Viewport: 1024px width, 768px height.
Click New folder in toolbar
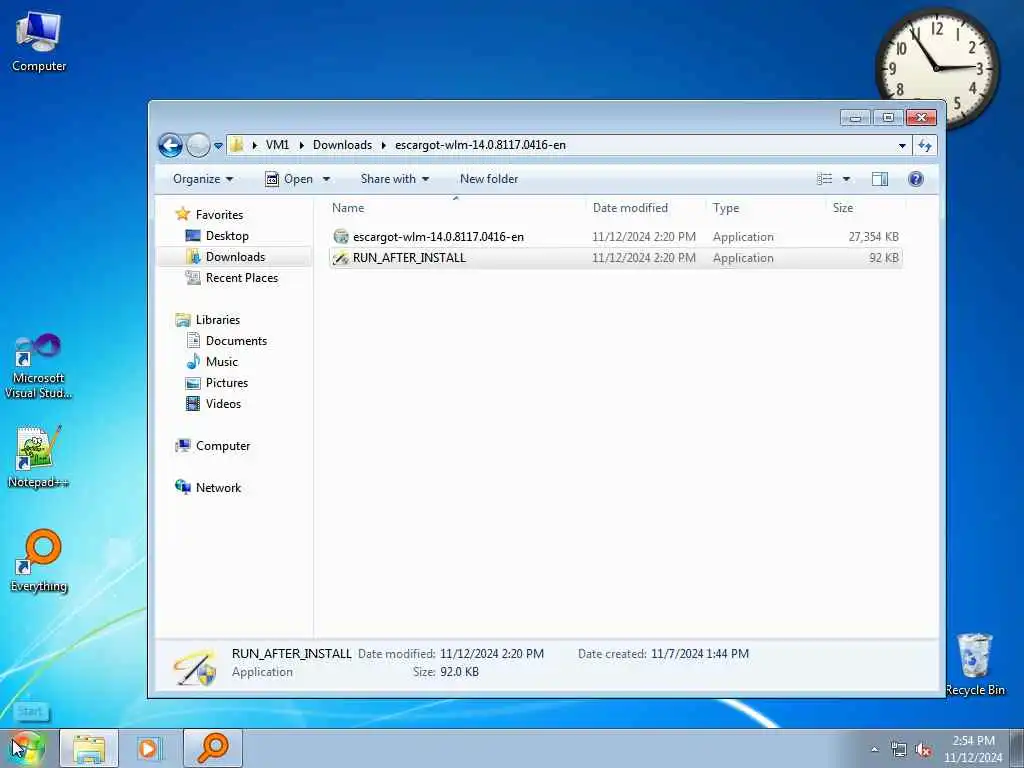(488, 179)
